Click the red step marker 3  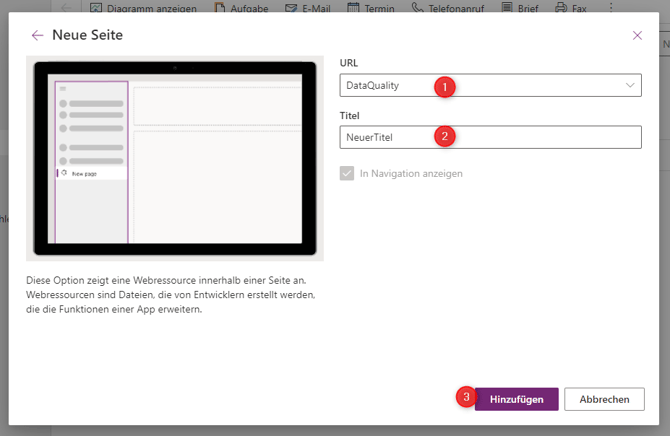click(464, 398)
